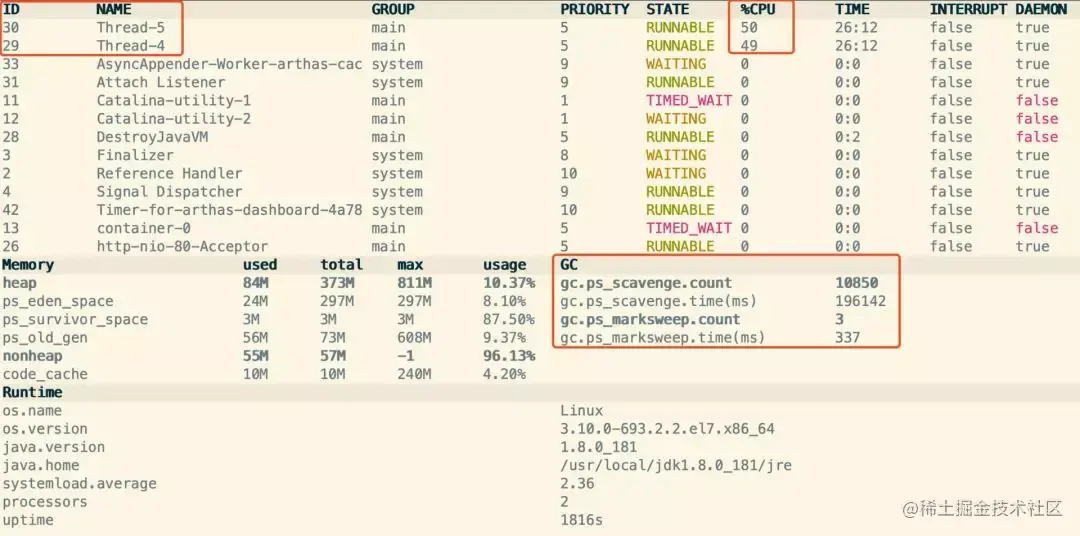Click the DestroyJavaVM daemon value false
This screenshot has height=536, width=1080.
[x=1037, y=137]
